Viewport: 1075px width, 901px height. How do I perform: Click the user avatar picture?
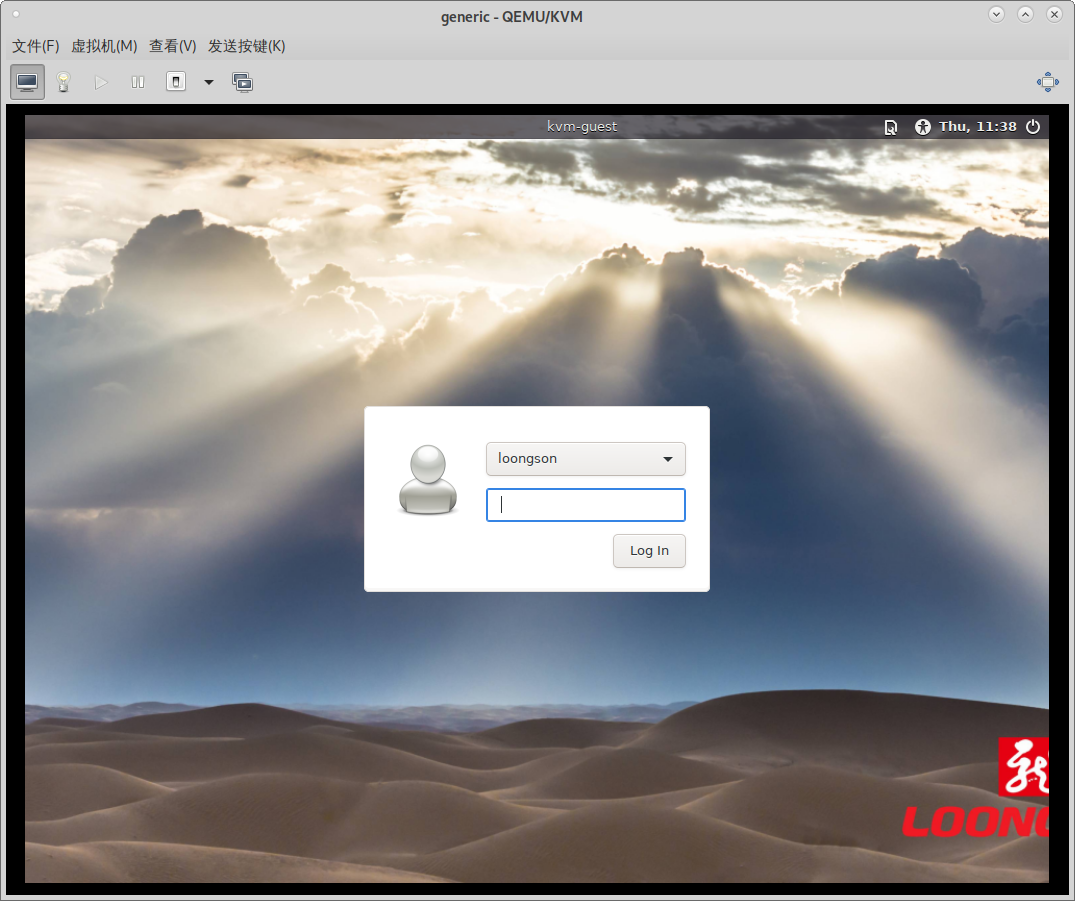427,480
